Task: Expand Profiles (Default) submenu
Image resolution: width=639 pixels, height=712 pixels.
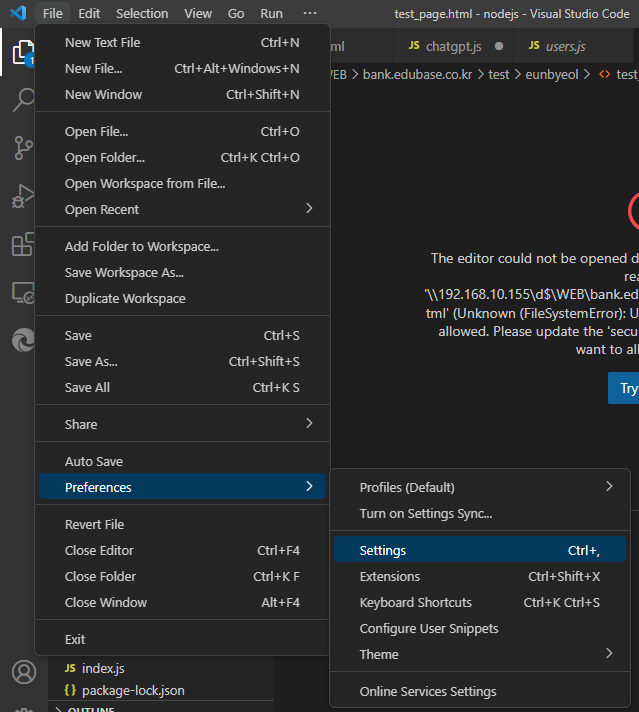Action: click(480, 487)
